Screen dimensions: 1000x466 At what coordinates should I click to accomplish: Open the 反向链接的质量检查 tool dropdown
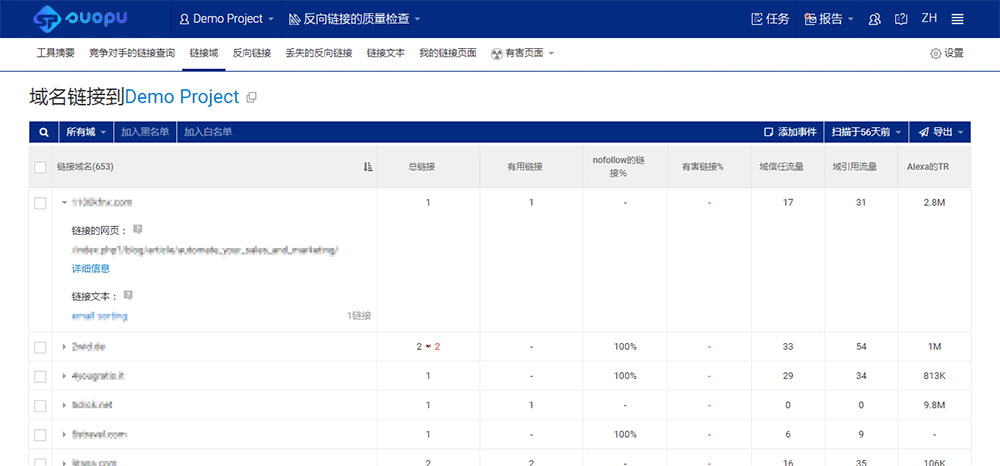[x=354, y=19]
